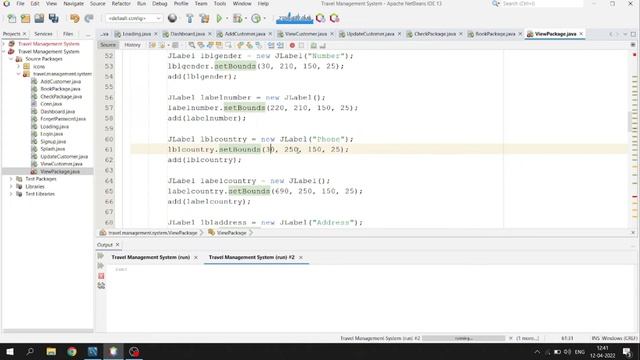Open the Debug Project dropdown arrow

click(x=245, y=18)
